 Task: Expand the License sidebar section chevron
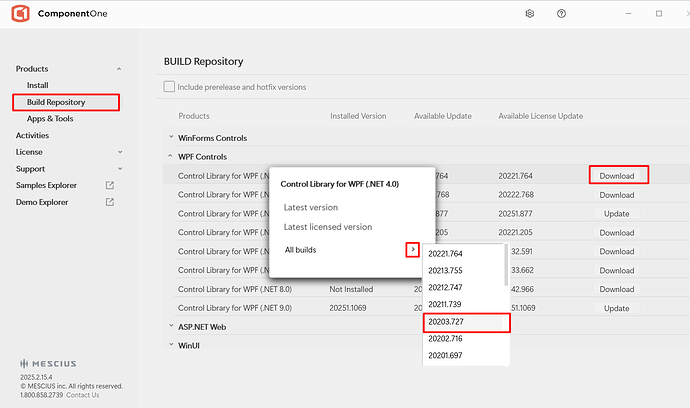pos(120,152)
